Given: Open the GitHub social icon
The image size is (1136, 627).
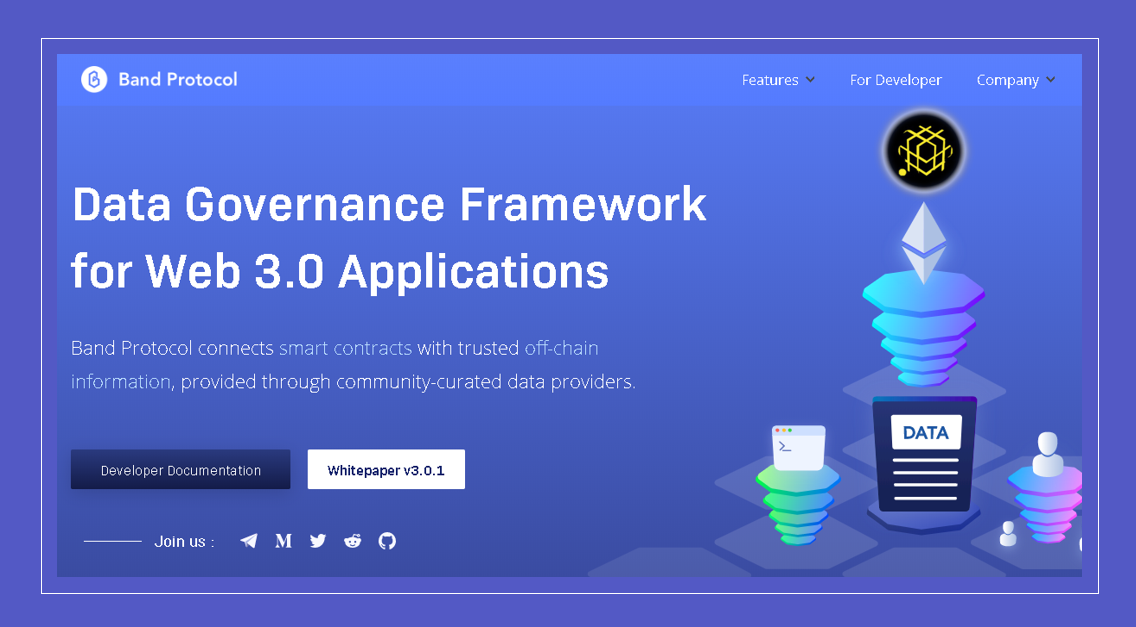Looking at the screenshot, I should pyautogui.click(x=388, y=541).
